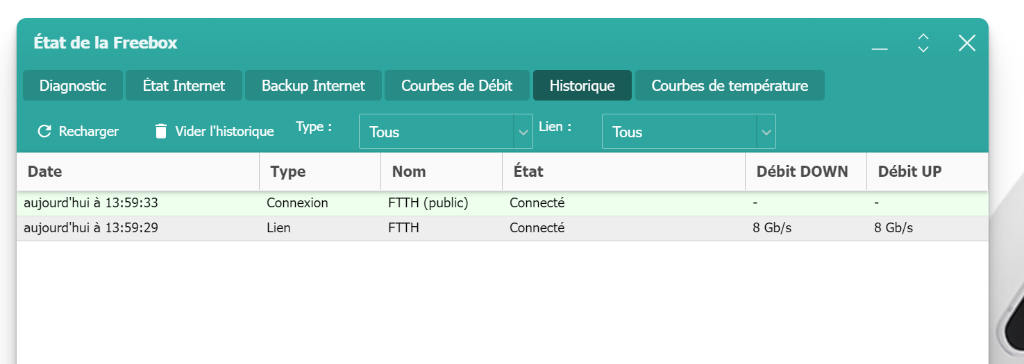1024x364 pixels.
Task: Open the État Internet tab
Action: coord(184,86)
